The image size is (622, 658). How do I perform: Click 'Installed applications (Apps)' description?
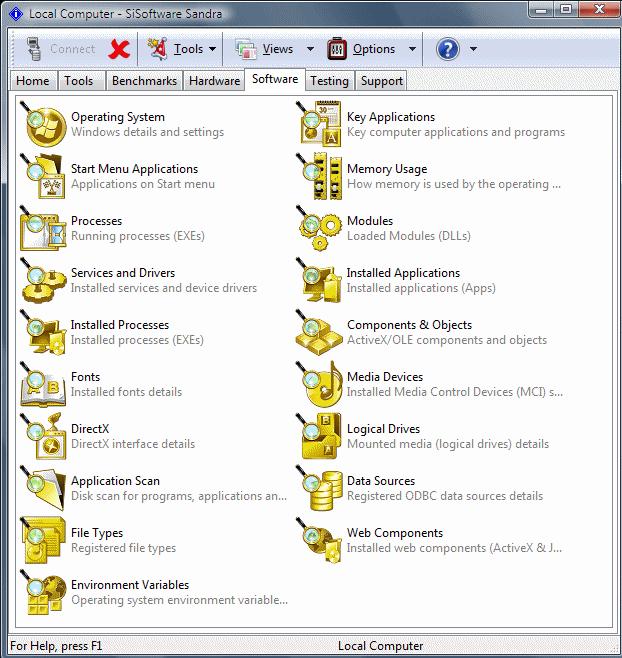(421, 288)
